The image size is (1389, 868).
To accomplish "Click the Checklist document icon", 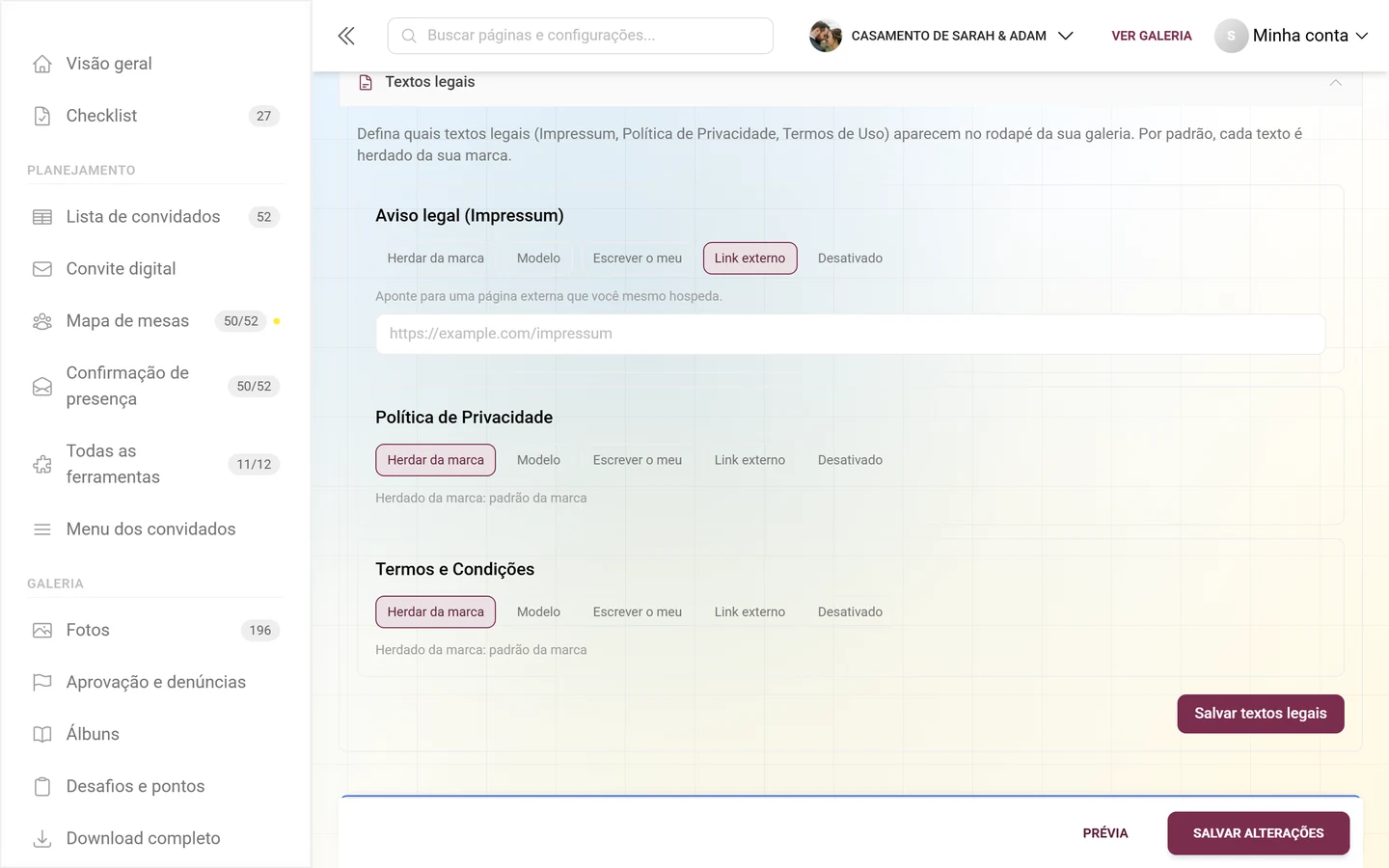I will pos(42,116).
